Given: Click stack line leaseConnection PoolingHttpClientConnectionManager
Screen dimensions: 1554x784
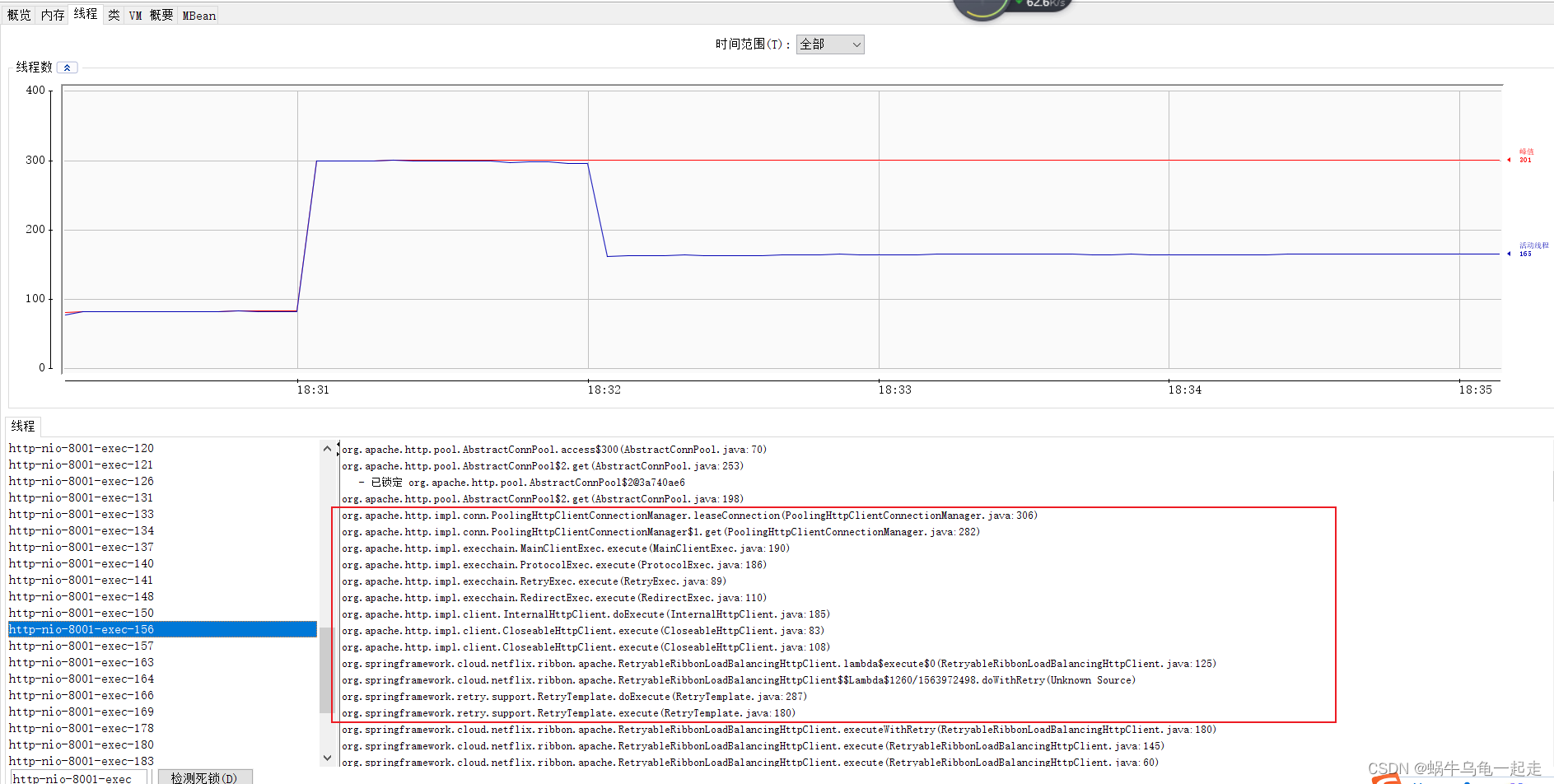Looking at the screenshot, I should (x=689, y=516).
